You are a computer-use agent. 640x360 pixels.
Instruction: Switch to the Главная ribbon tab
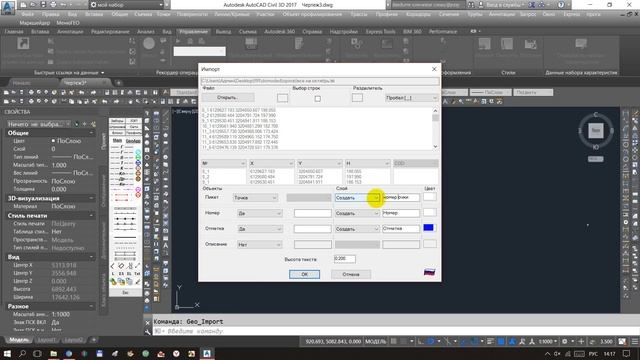click(x=14, y=31)
